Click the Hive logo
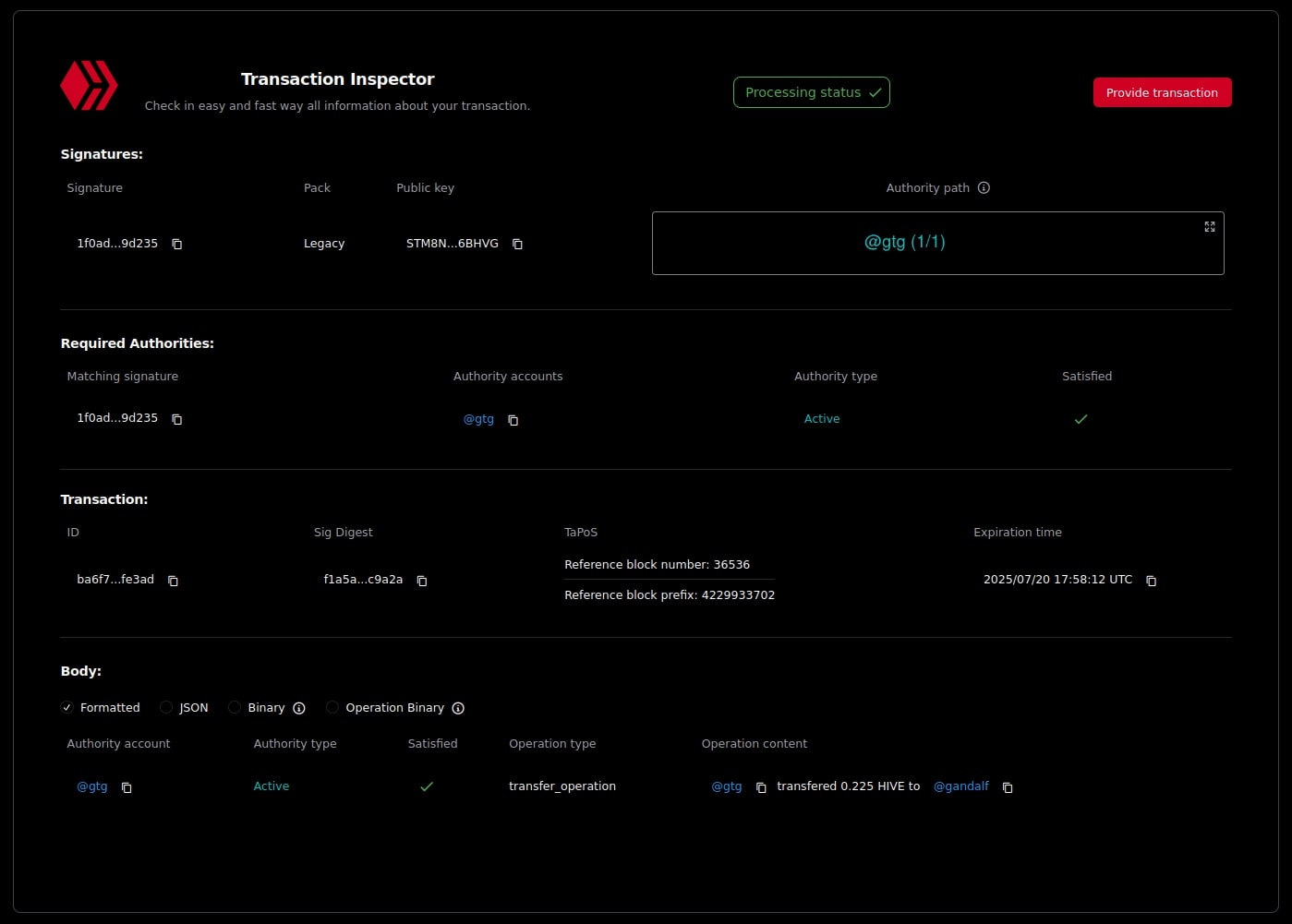 coord(89,85)
